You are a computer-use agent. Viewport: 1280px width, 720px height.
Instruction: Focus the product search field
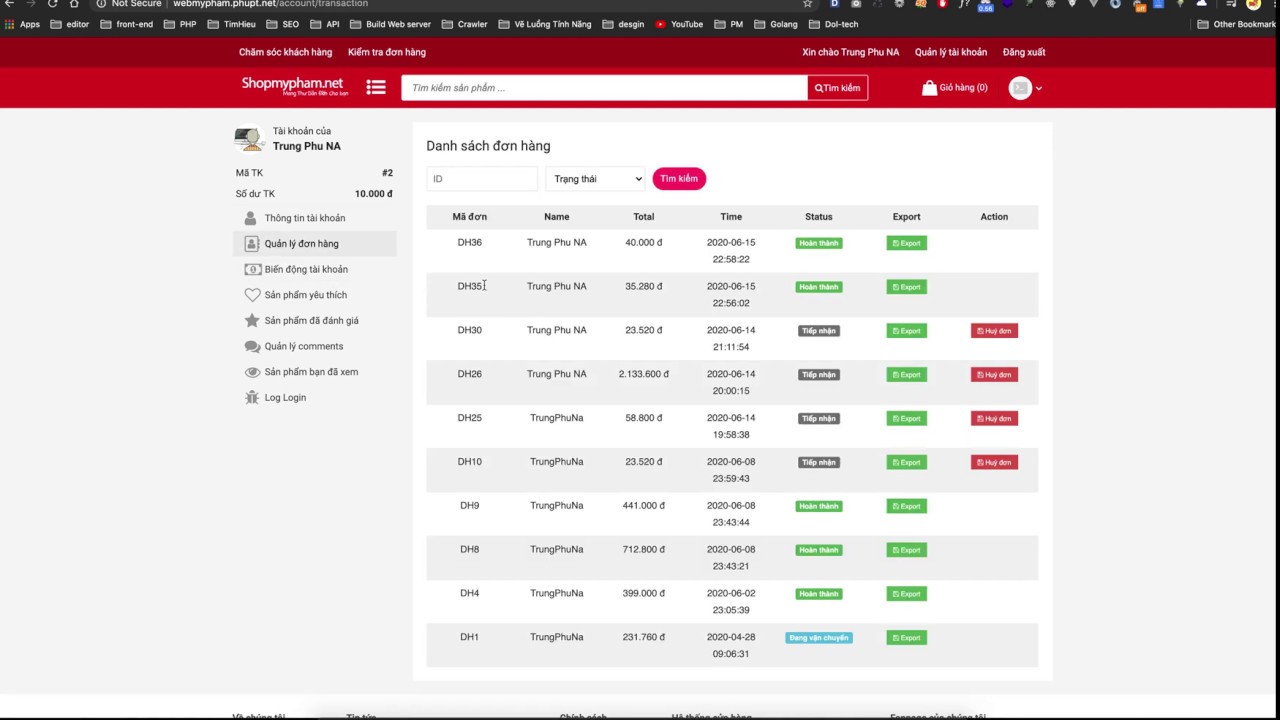604,88
